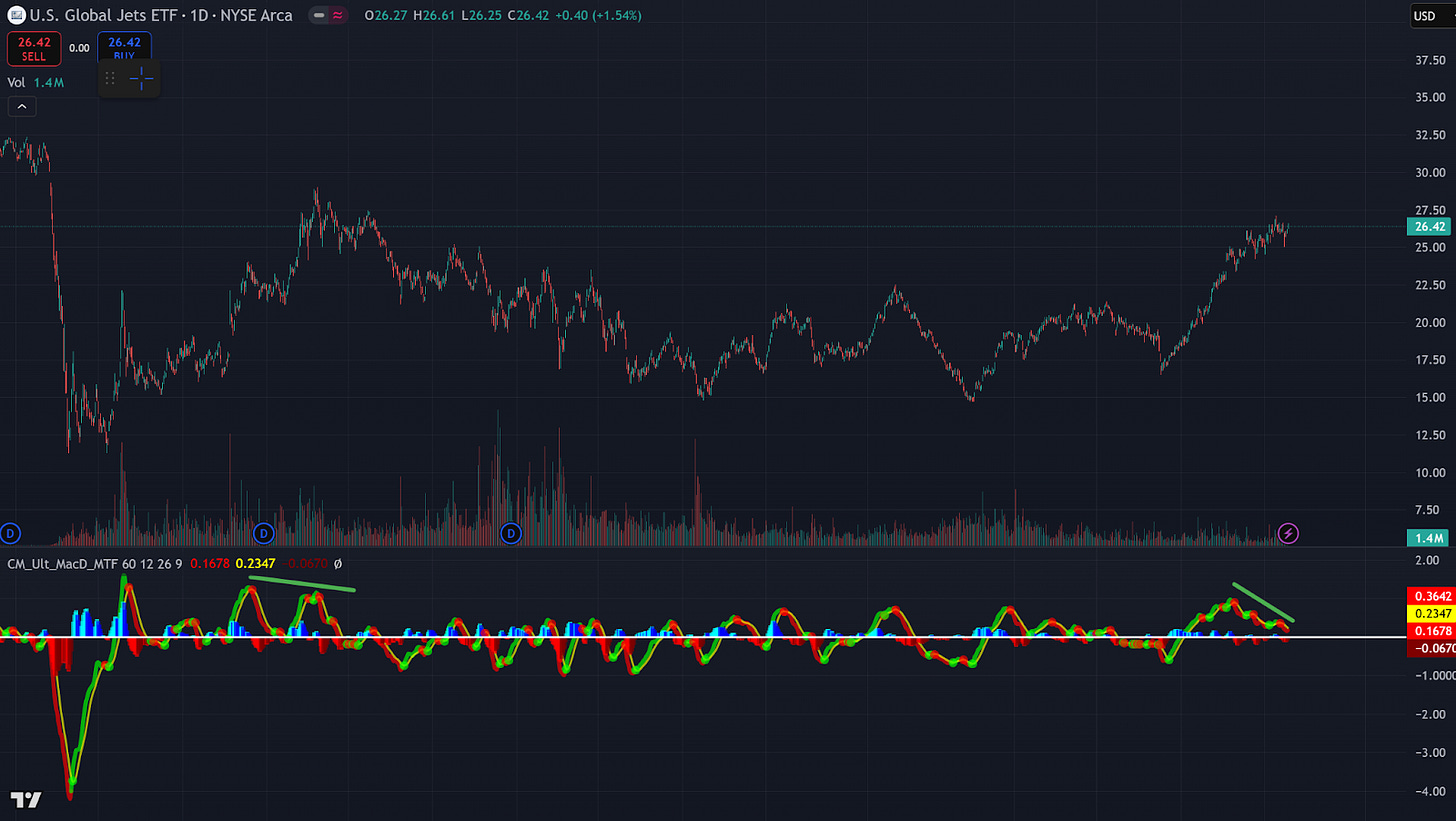The image size is (1456, 821).
Task: Click the 1.4M volume value beside Vol
Action: coord(47,82)
